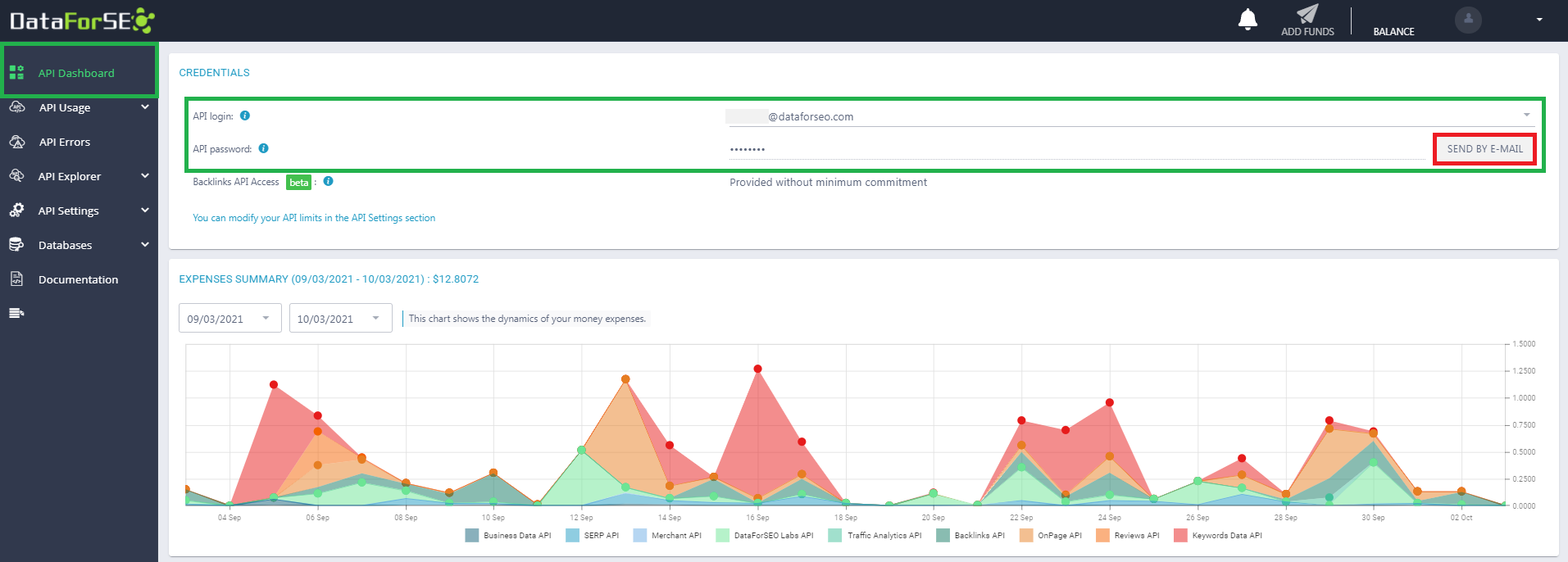Click the "16 Sep" x-axis label
The width and height of the screenshot is (1568, 562).
tap(757, 518)
